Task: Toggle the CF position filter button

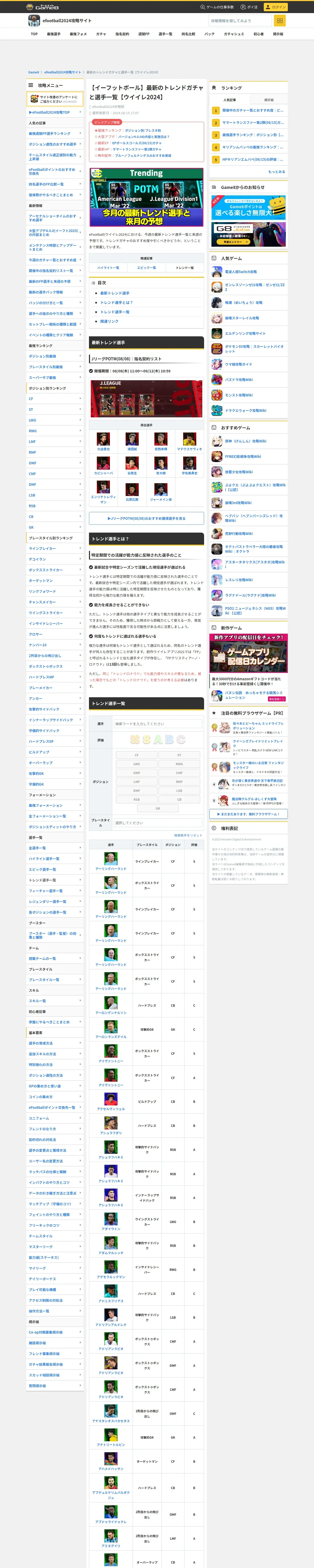Action: click(x=137, y=755)
